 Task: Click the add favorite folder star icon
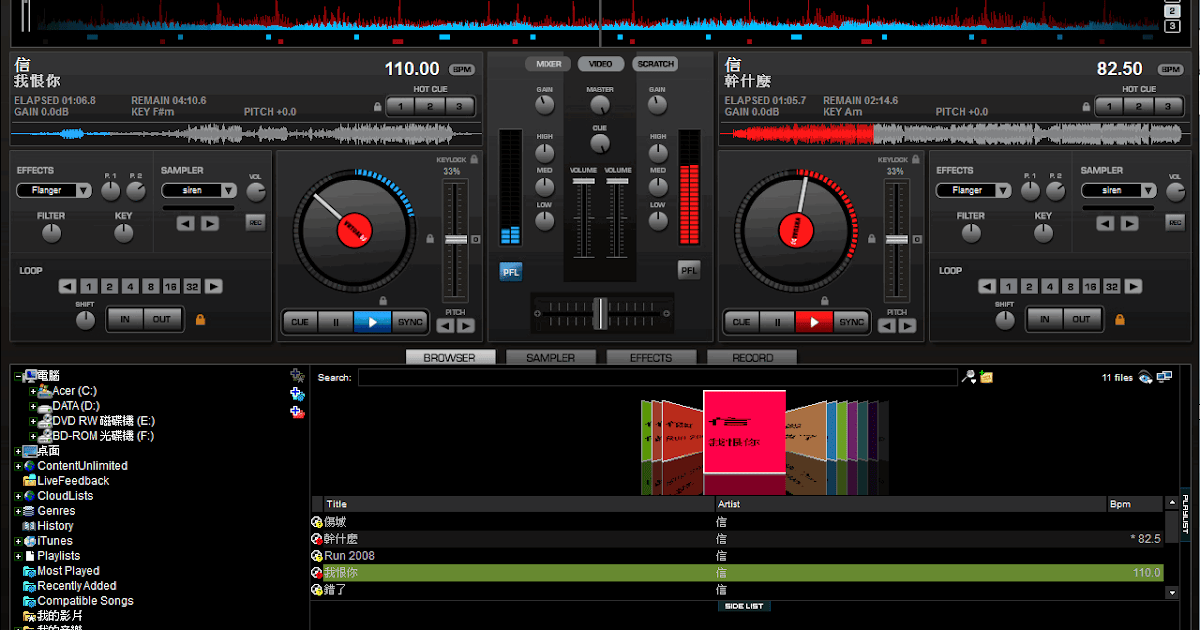(296, 375)
